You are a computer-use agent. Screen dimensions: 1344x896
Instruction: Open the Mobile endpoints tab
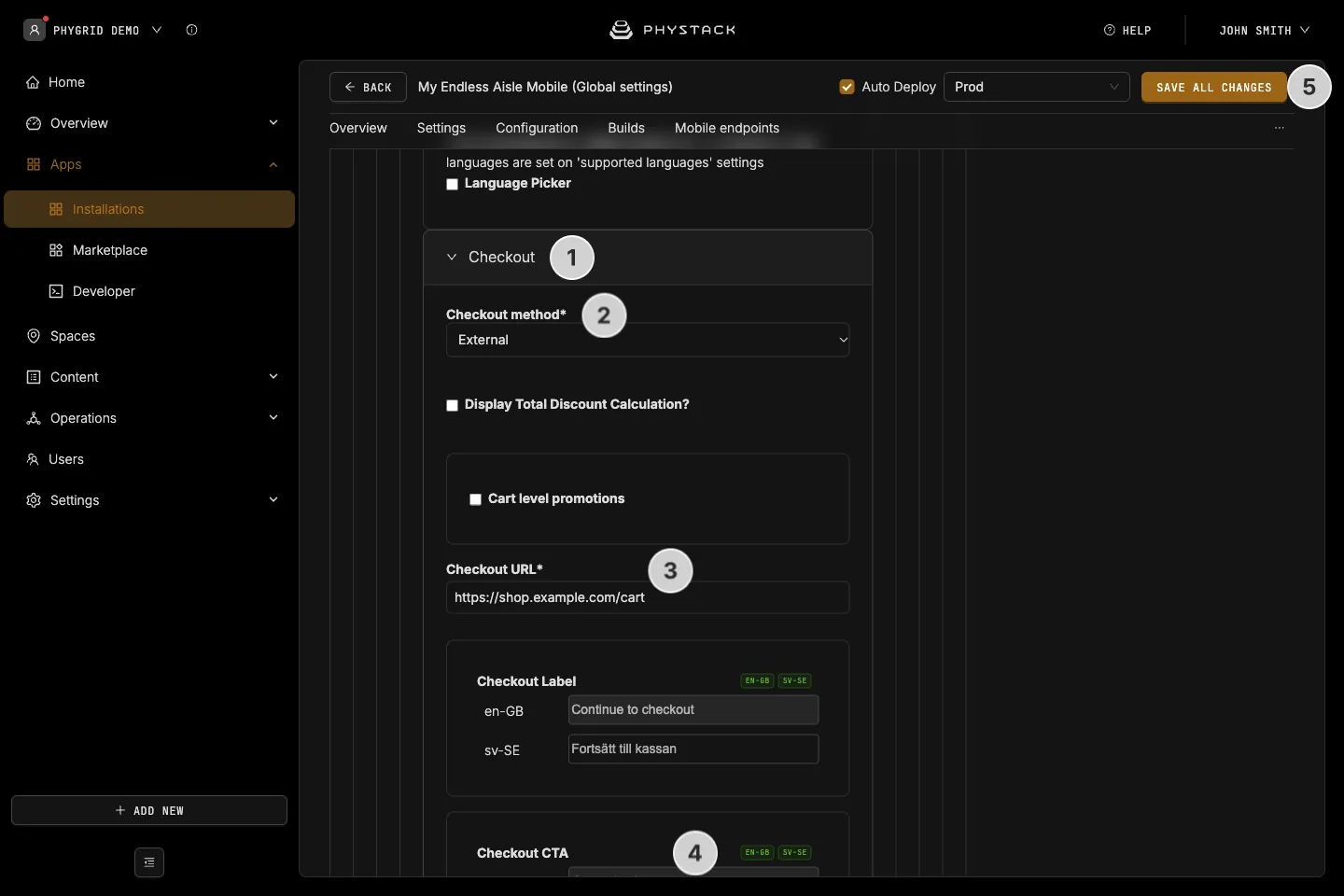click(x=727, y=128)
